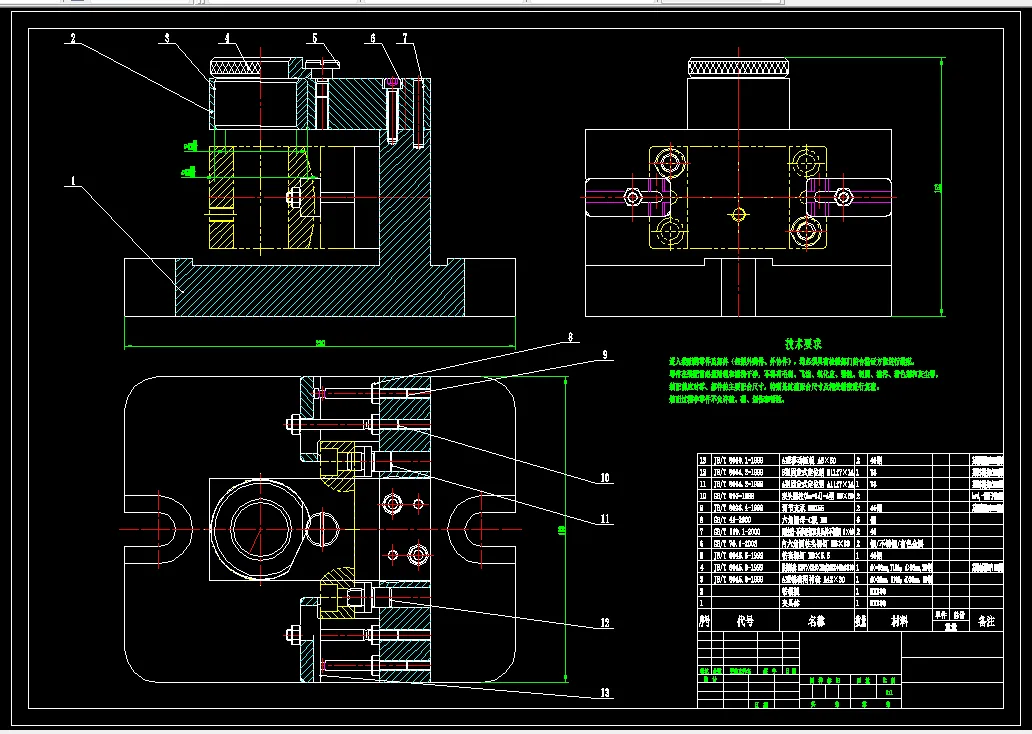Click the vertical height dimension text beside side view

(937, 188)
